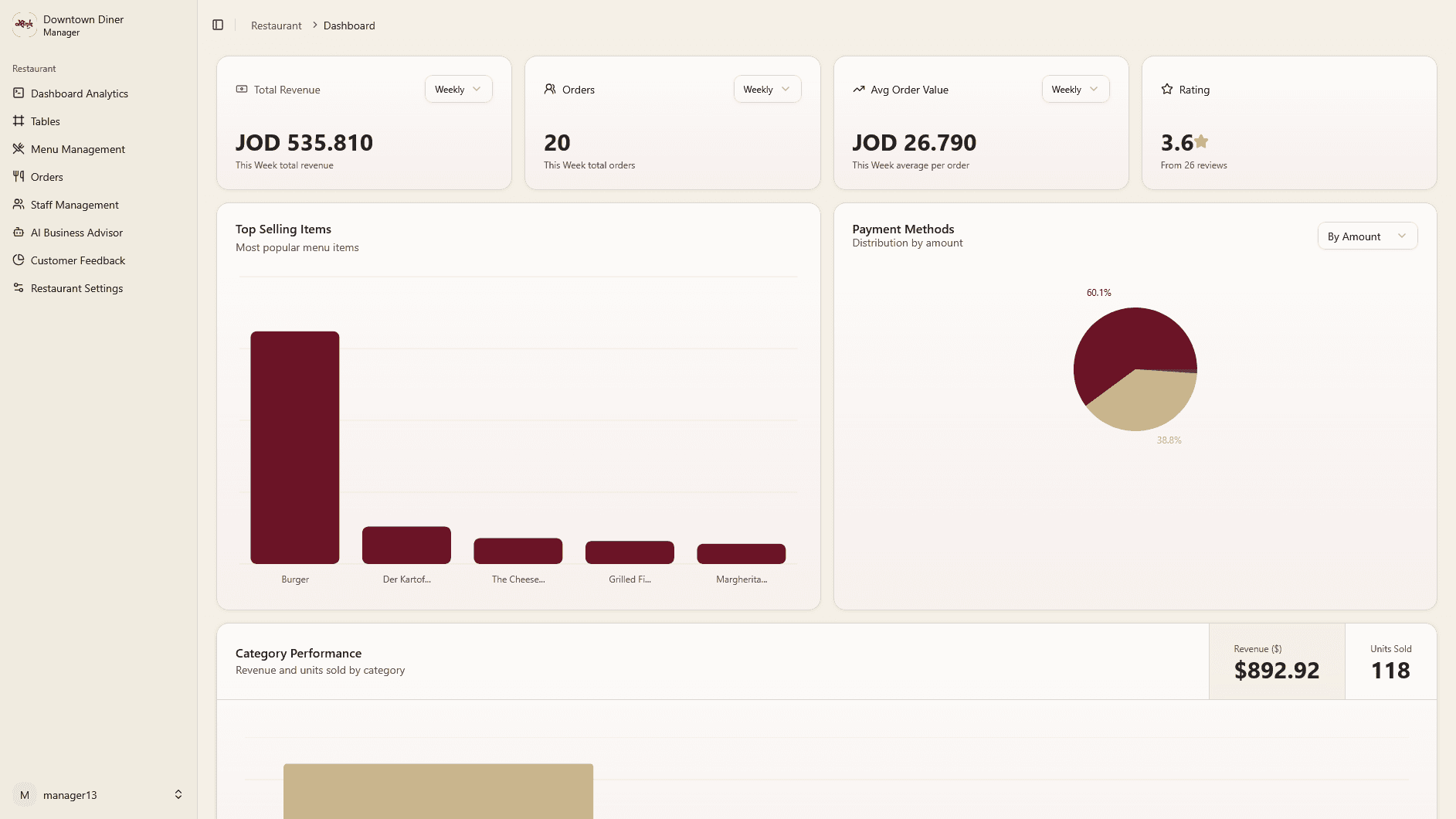Viewport: 1456px width, 819px height.
Task: Switch to the Units Sold tab
Action: pos(1390,662)
